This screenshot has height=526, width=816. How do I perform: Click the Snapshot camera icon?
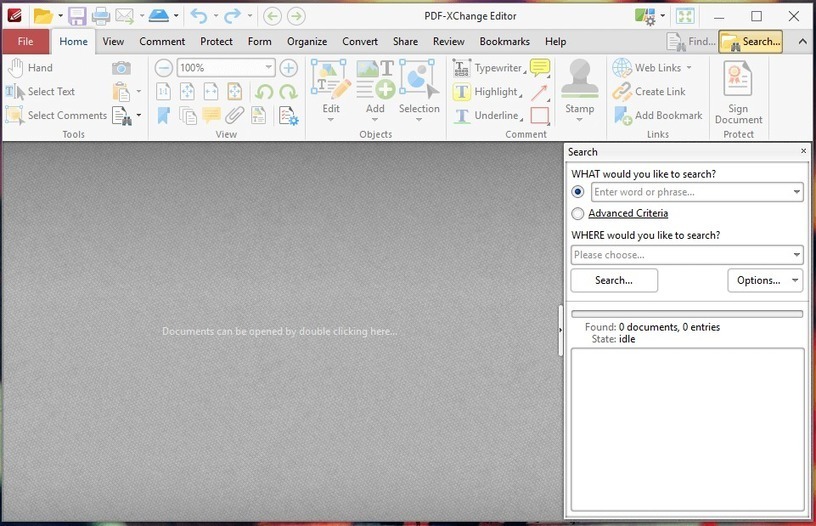tap(121, 68)
